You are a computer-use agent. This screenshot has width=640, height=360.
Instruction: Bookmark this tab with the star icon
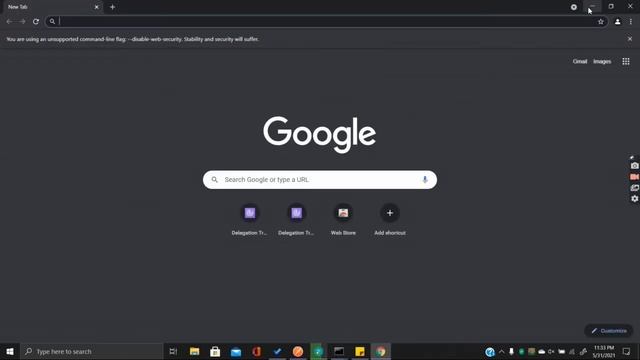tap(601, 22)
